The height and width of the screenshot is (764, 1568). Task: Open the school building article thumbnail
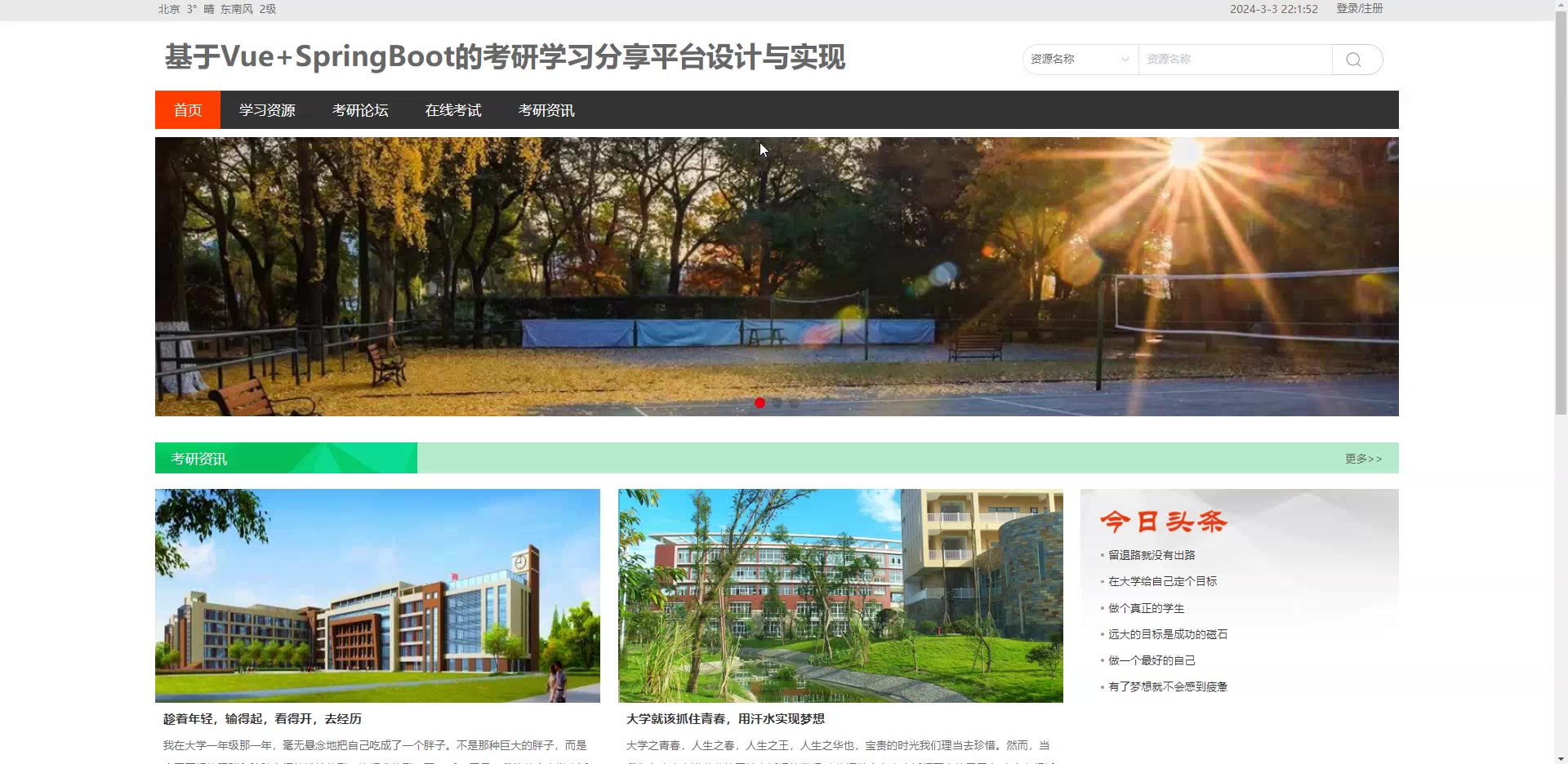(377, 596)
